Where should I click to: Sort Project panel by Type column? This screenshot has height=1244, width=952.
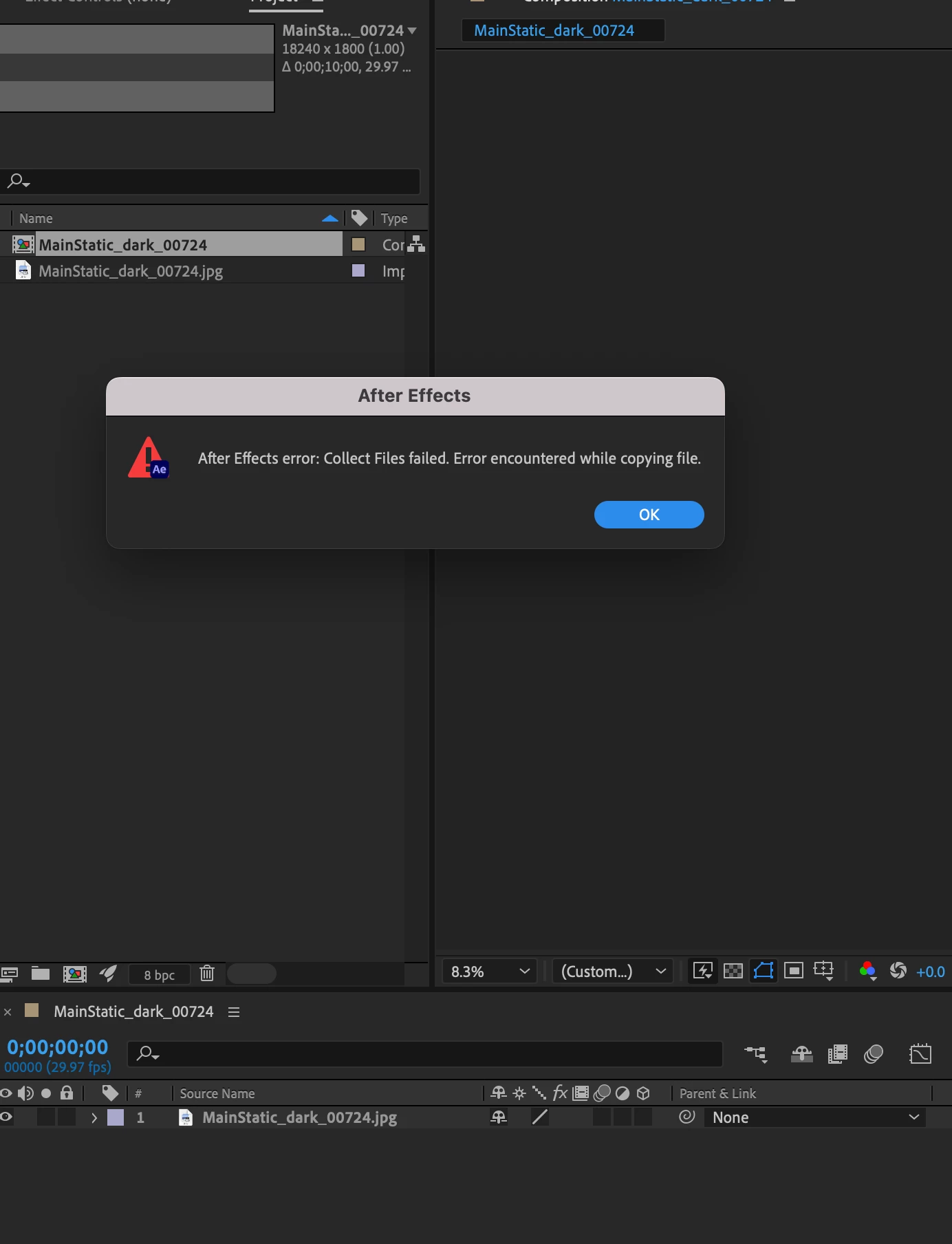394,218
